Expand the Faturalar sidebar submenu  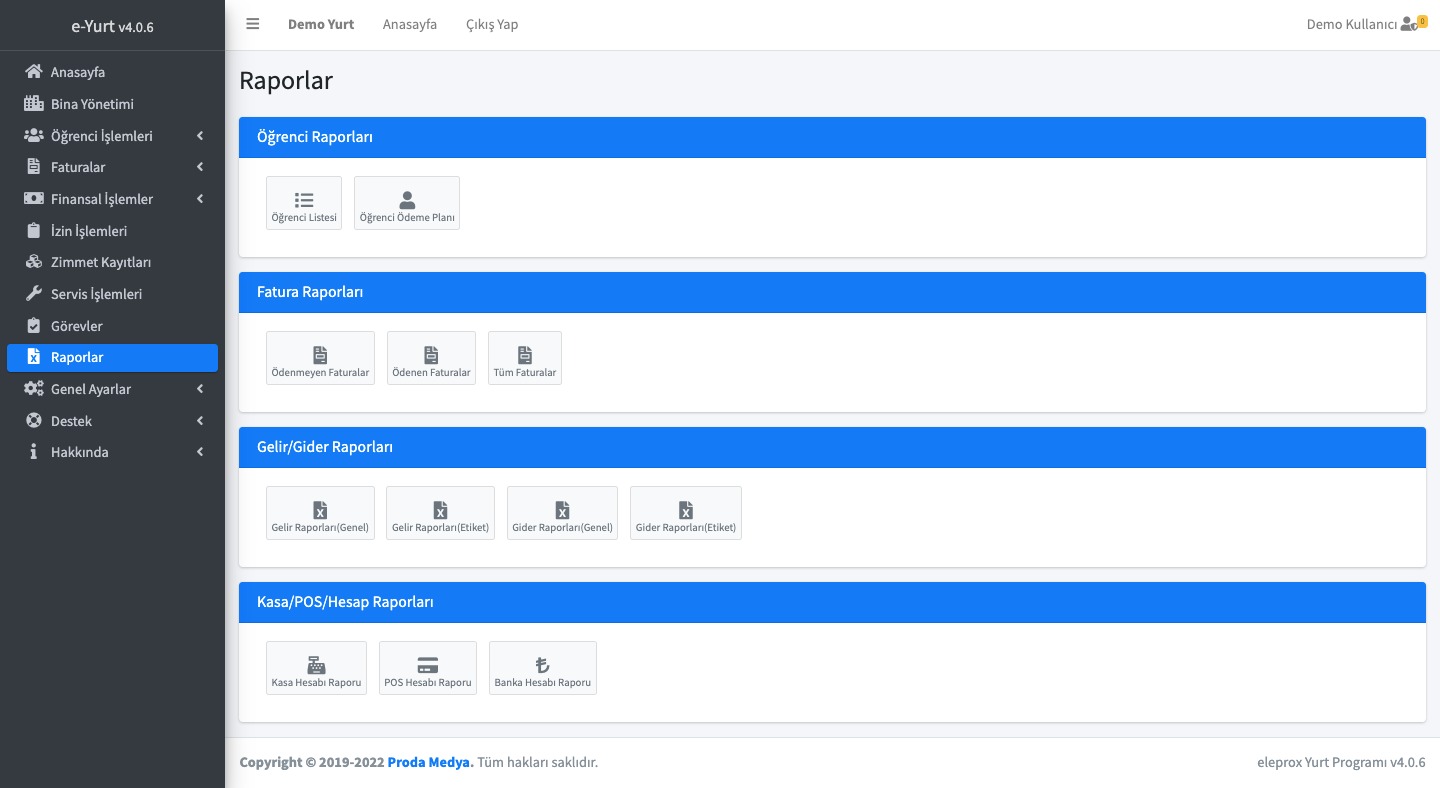pos(112,167)
